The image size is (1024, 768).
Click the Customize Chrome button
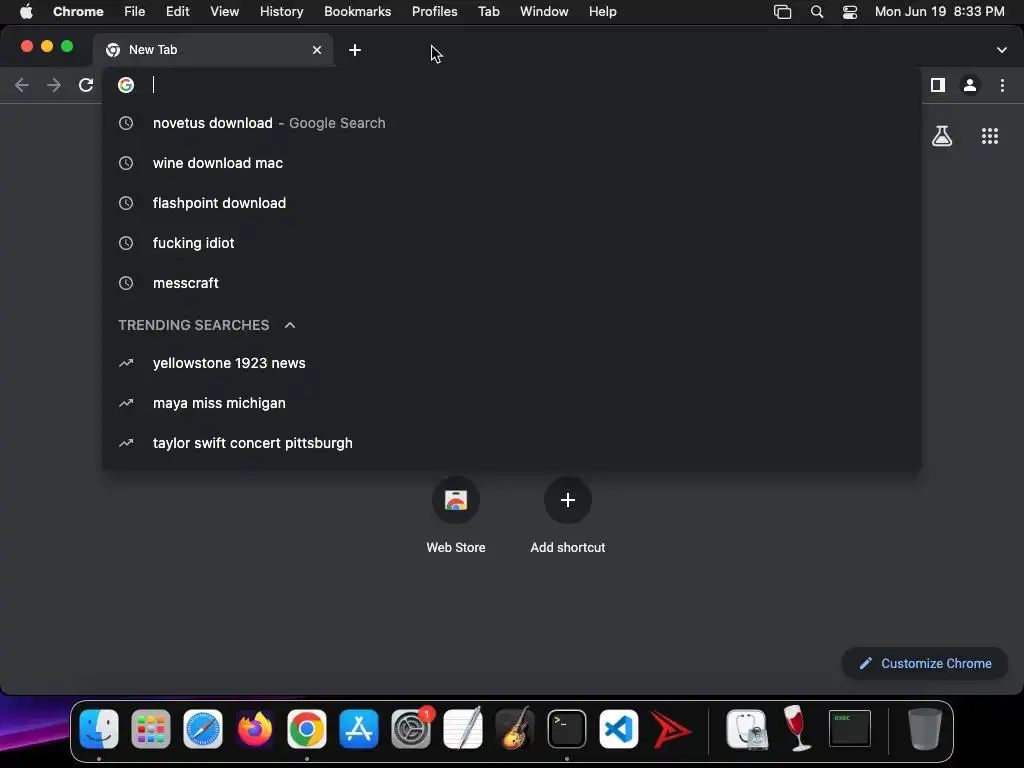[925, 664]
